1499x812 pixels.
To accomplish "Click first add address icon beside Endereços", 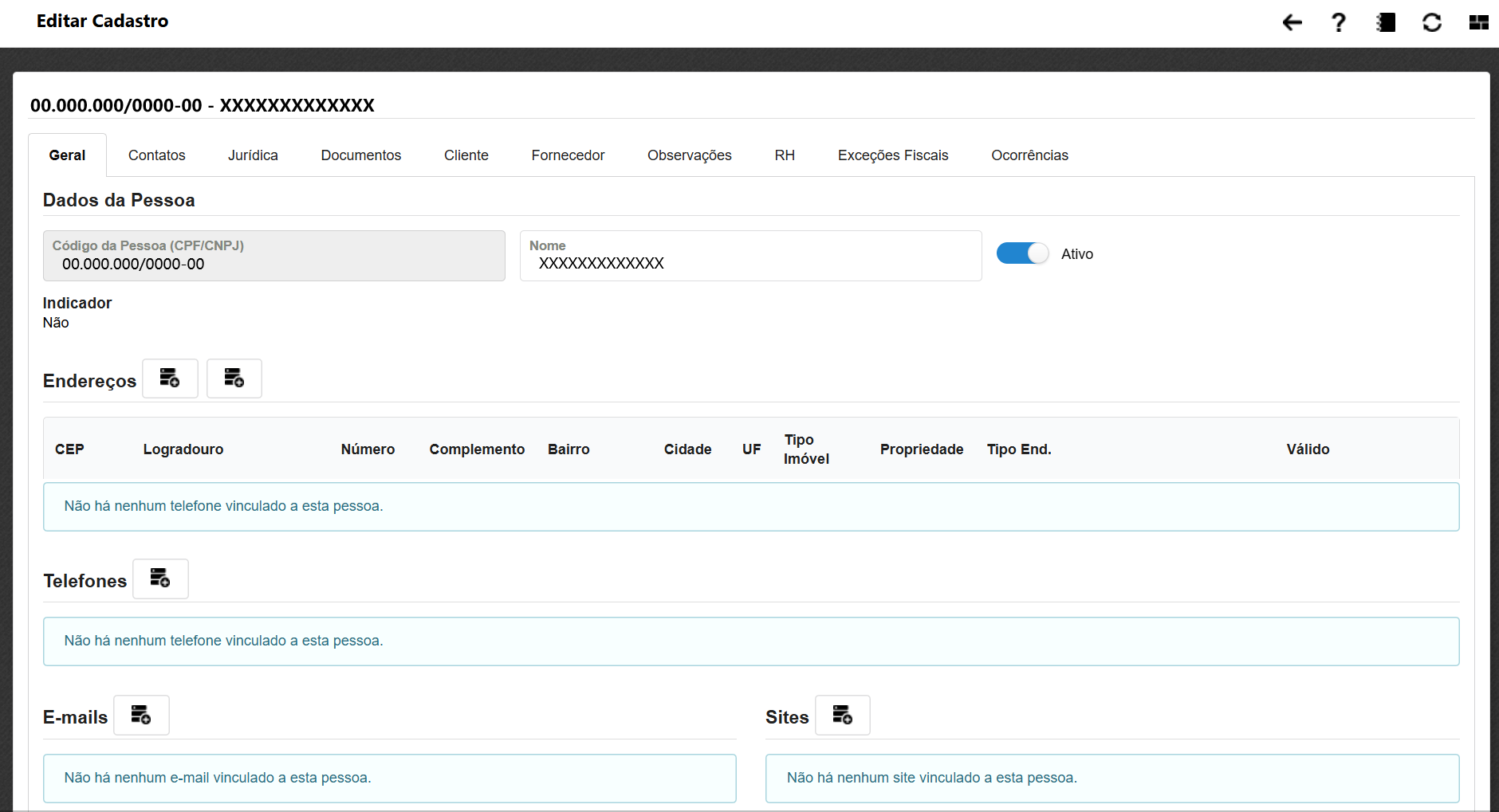I will [170, 379].
